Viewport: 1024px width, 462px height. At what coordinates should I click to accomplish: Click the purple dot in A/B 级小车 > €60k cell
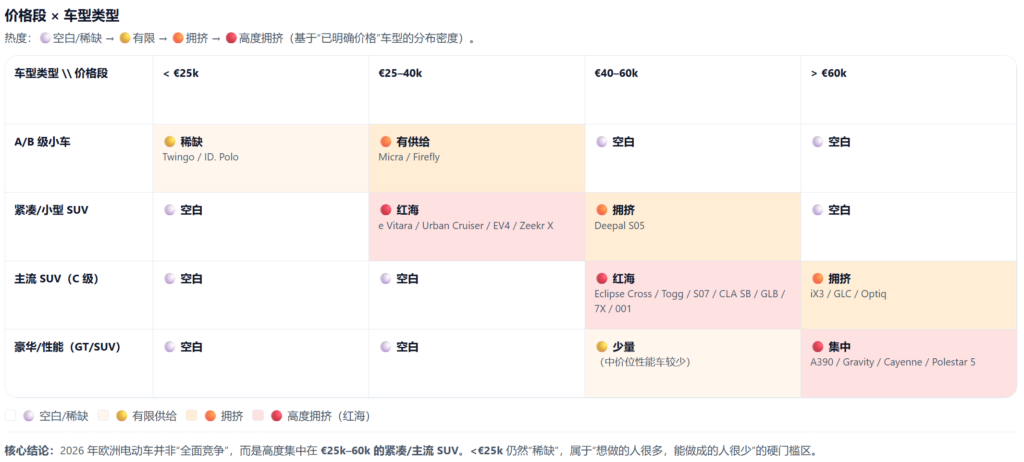(x=818, y=142)
